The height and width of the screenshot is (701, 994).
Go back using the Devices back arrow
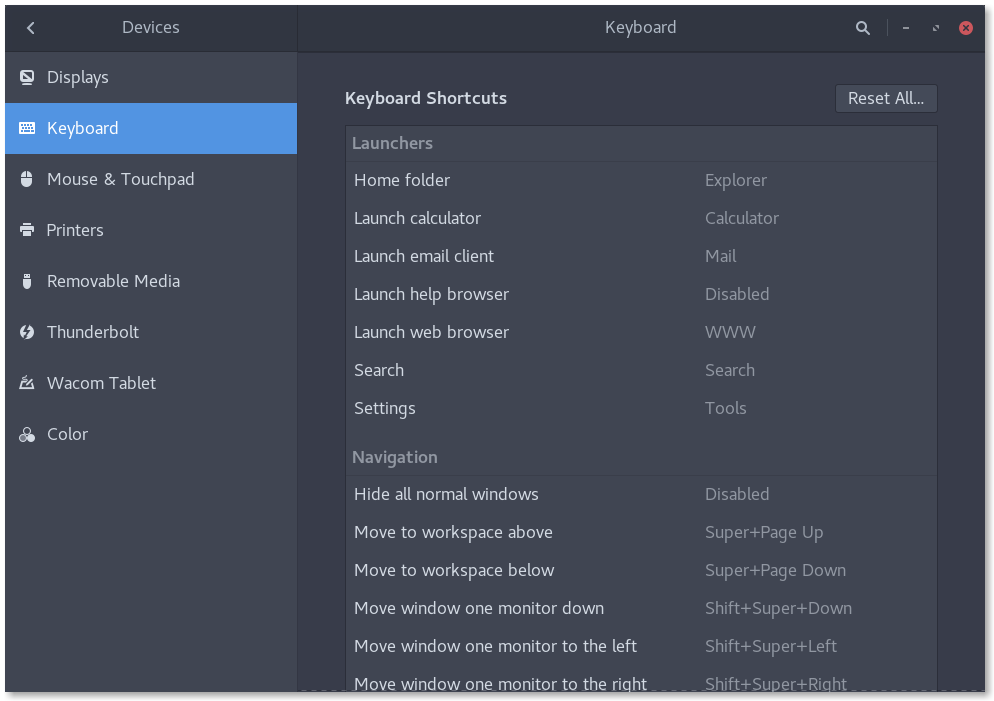(x=30, y=28)
